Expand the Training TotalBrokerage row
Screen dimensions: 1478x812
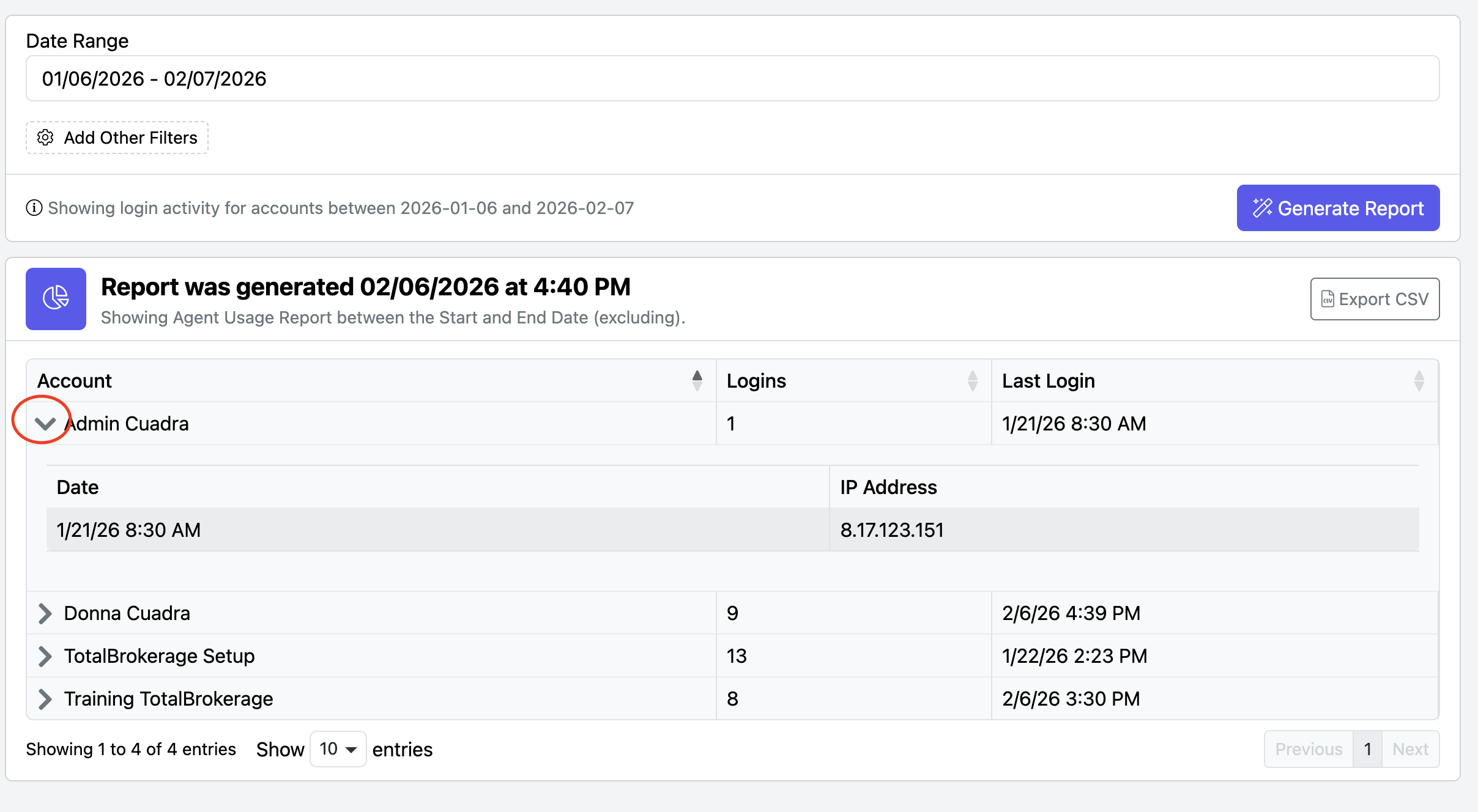click(45, 698)
